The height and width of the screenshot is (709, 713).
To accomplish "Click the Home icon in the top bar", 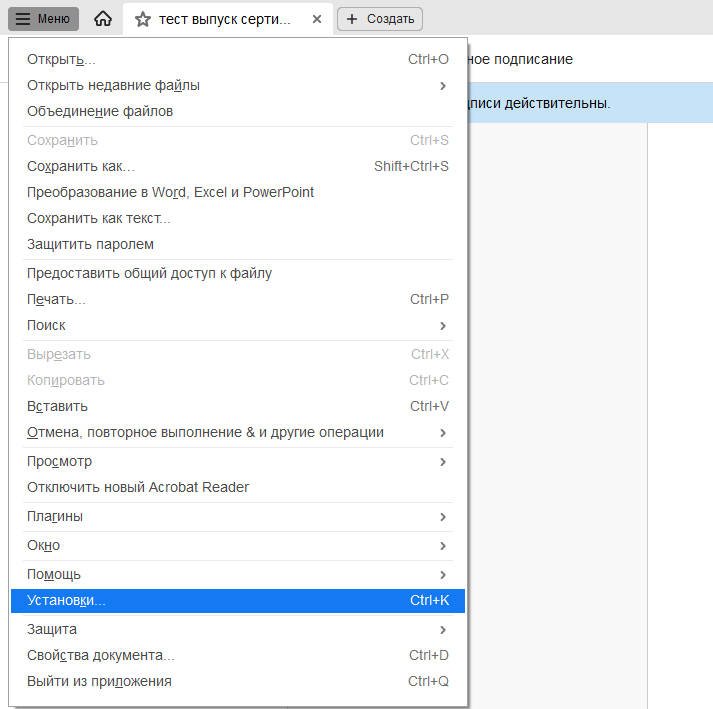I will (x=102, y=19).
